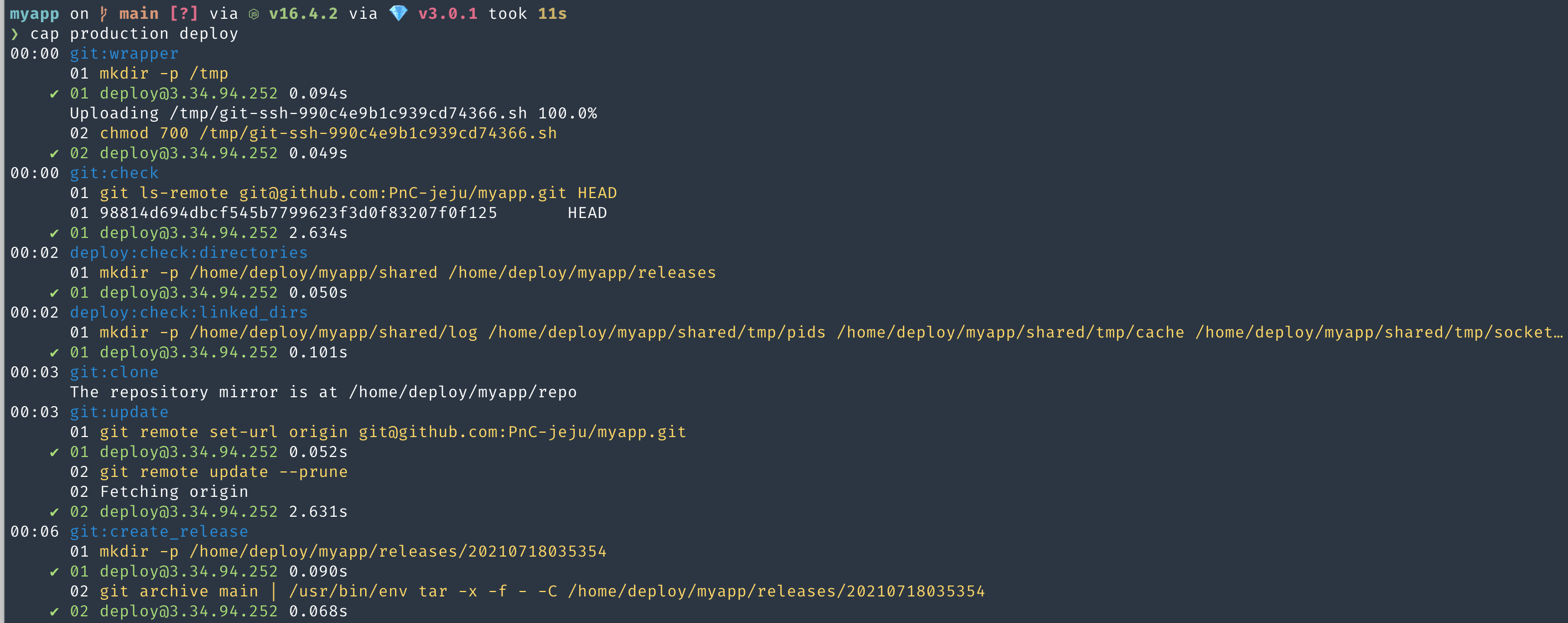
Task: Click the prompt arrow before the cap command
Action: (x=14, y=34)
